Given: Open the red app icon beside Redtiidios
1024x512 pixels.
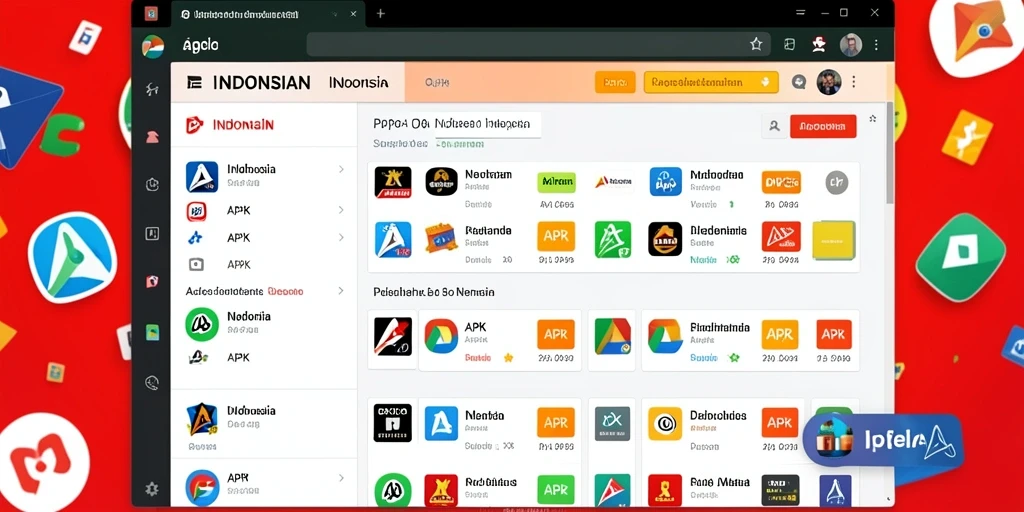Looking at the screenshot, I should coord(441,491).
